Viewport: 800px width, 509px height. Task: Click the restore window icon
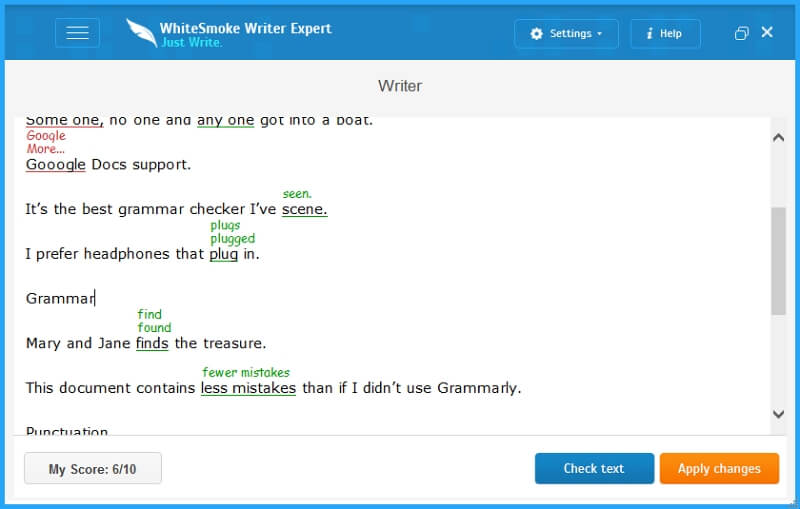[741, 33]
